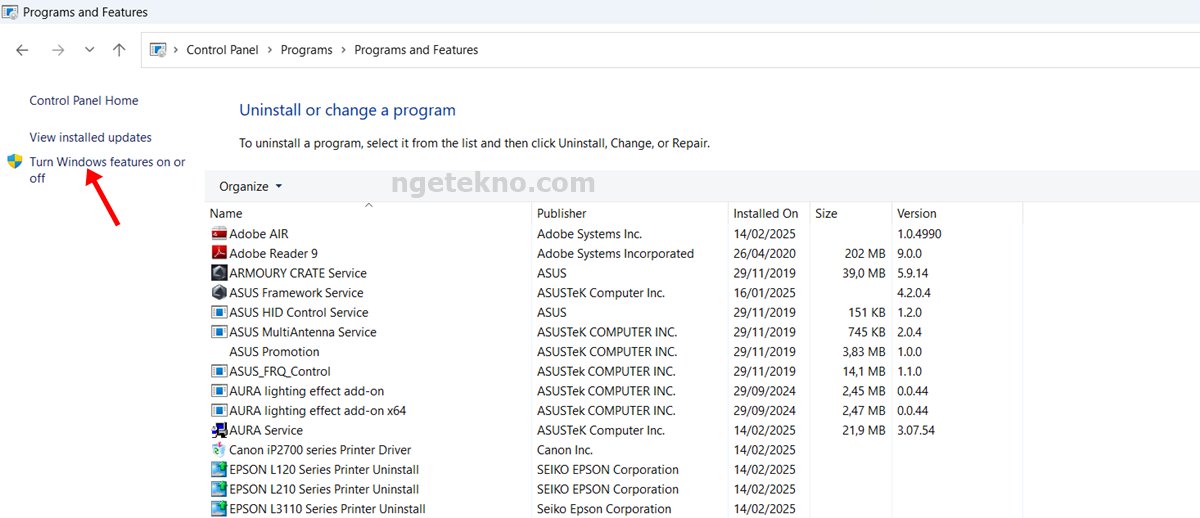The width and height of the screenshot is (1200, 518).
Task: Sort programs by Installed On column
Action: pyautogui.click(x=765, y=213)
